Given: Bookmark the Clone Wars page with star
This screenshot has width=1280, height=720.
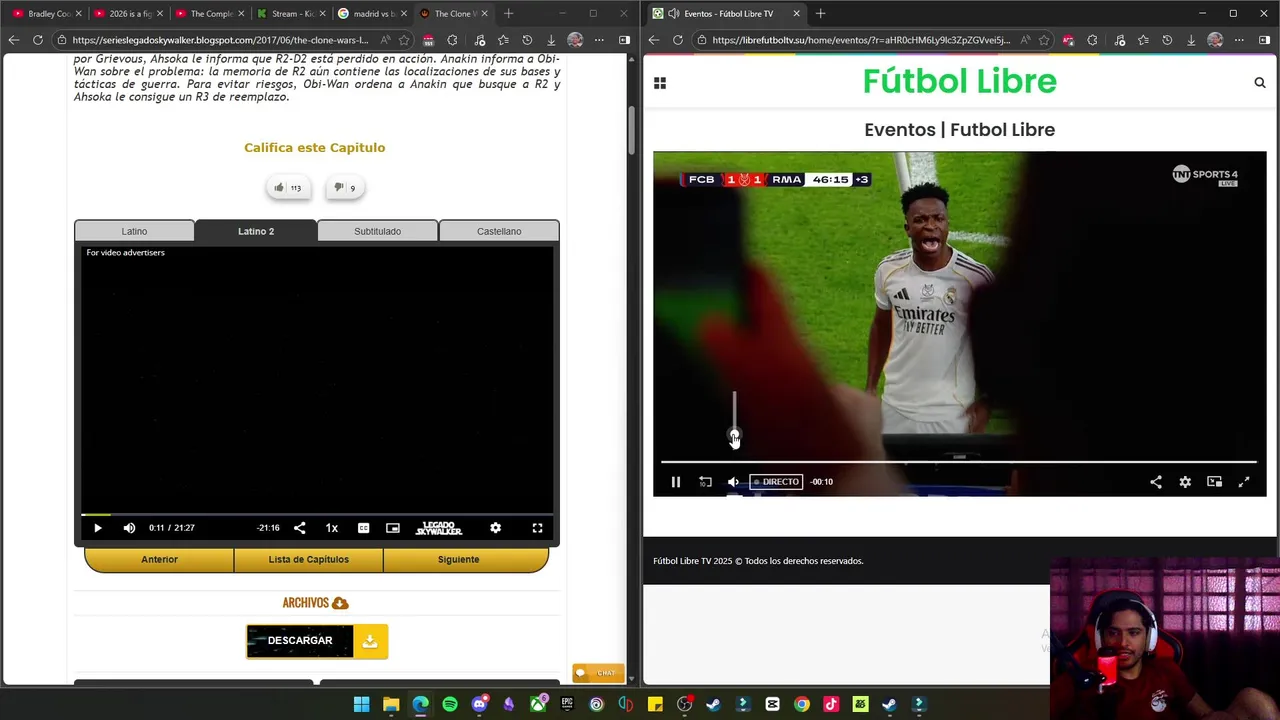Looking at the screenshot, I should 404,40.
